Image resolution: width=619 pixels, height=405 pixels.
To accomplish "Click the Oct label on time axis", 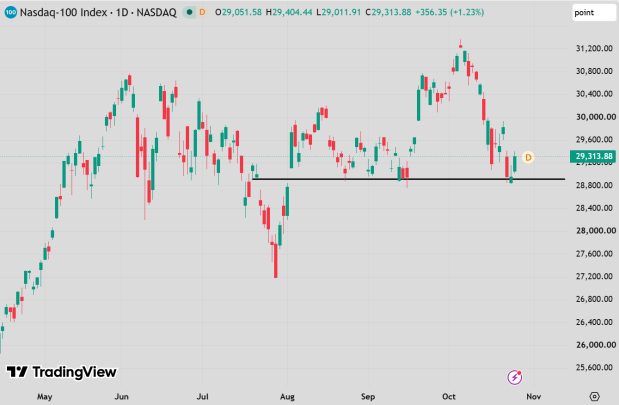I will 449,396.
